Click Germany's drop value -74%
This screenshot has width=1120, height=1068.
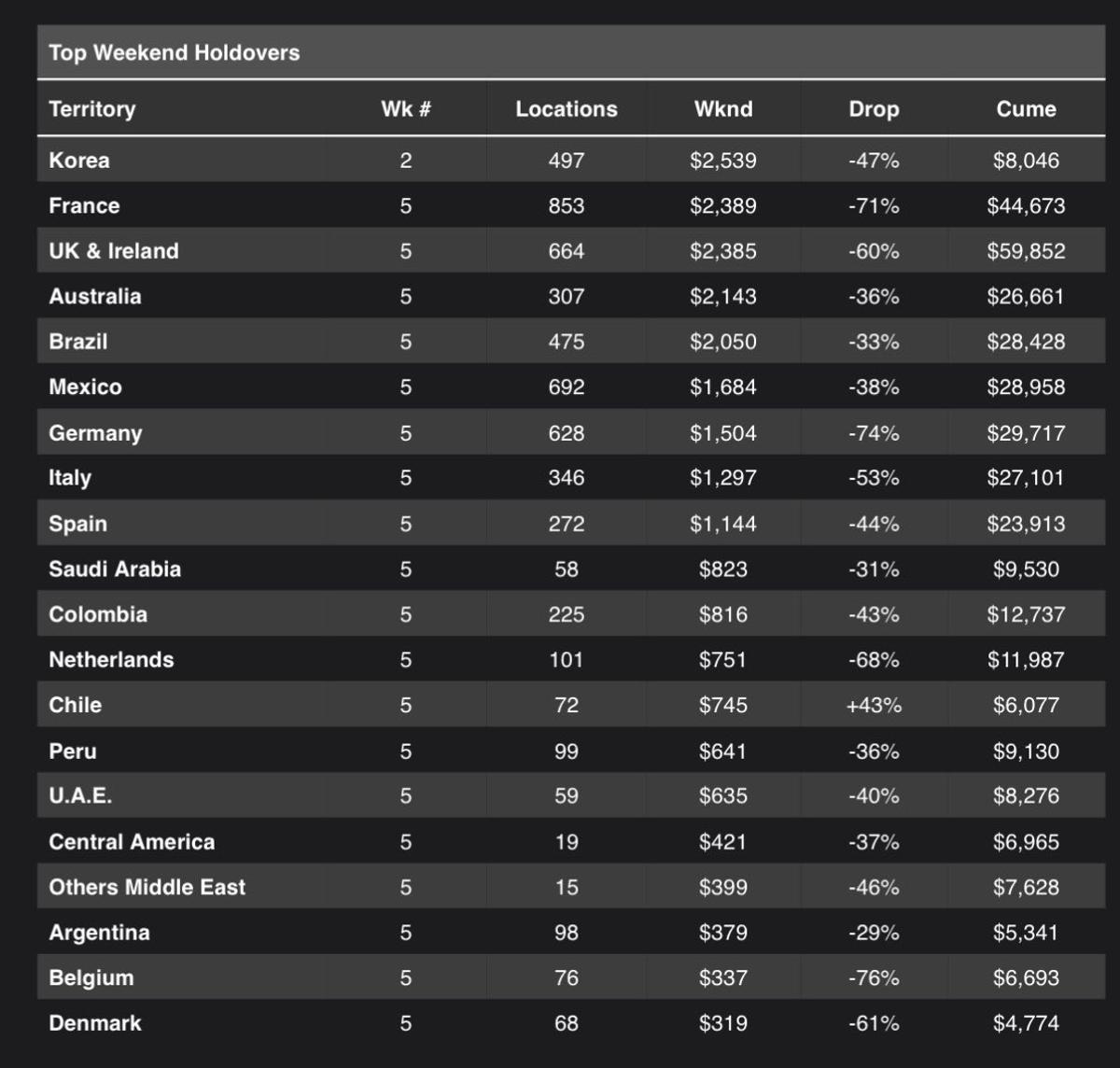tap(874, 433)
